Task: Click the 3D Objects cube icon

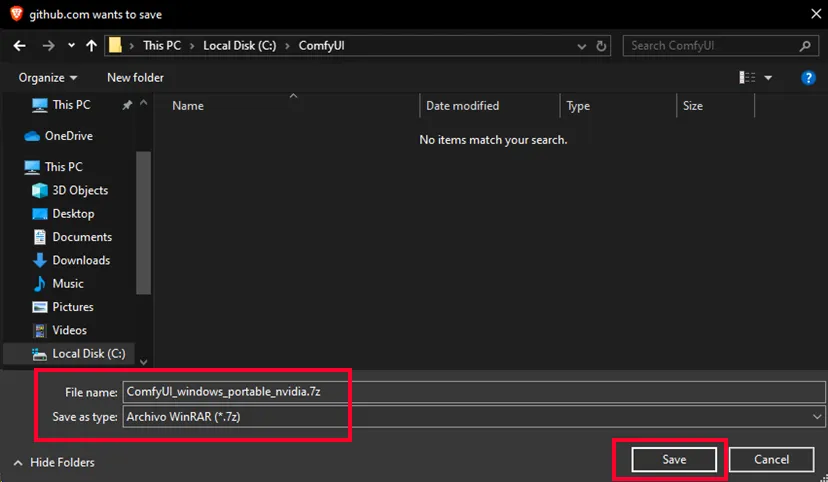Action: 40,191
